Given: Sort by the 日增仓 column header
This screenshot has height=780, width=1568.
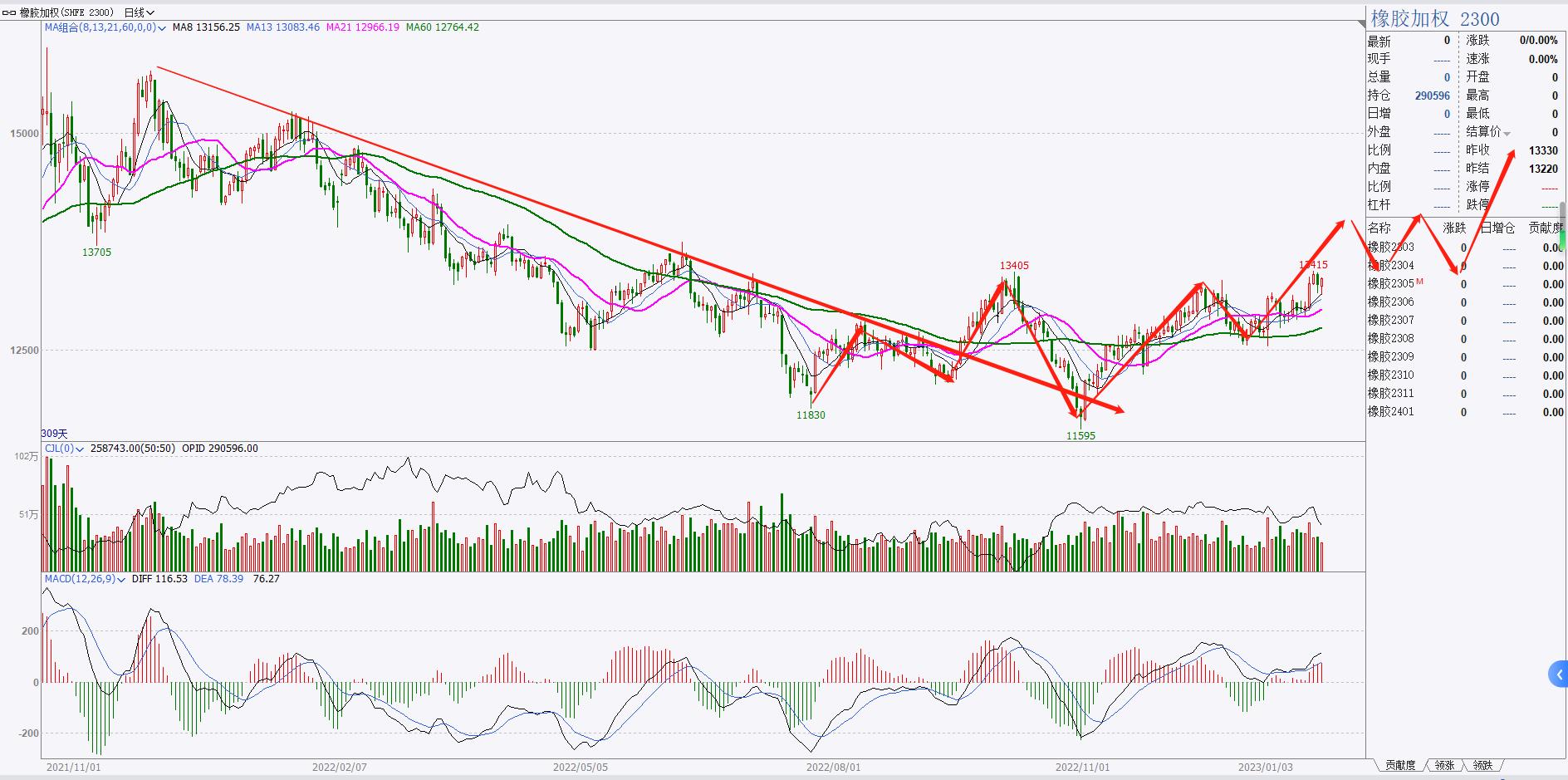Looking at the screenshot, I should tap(1497, 228).
